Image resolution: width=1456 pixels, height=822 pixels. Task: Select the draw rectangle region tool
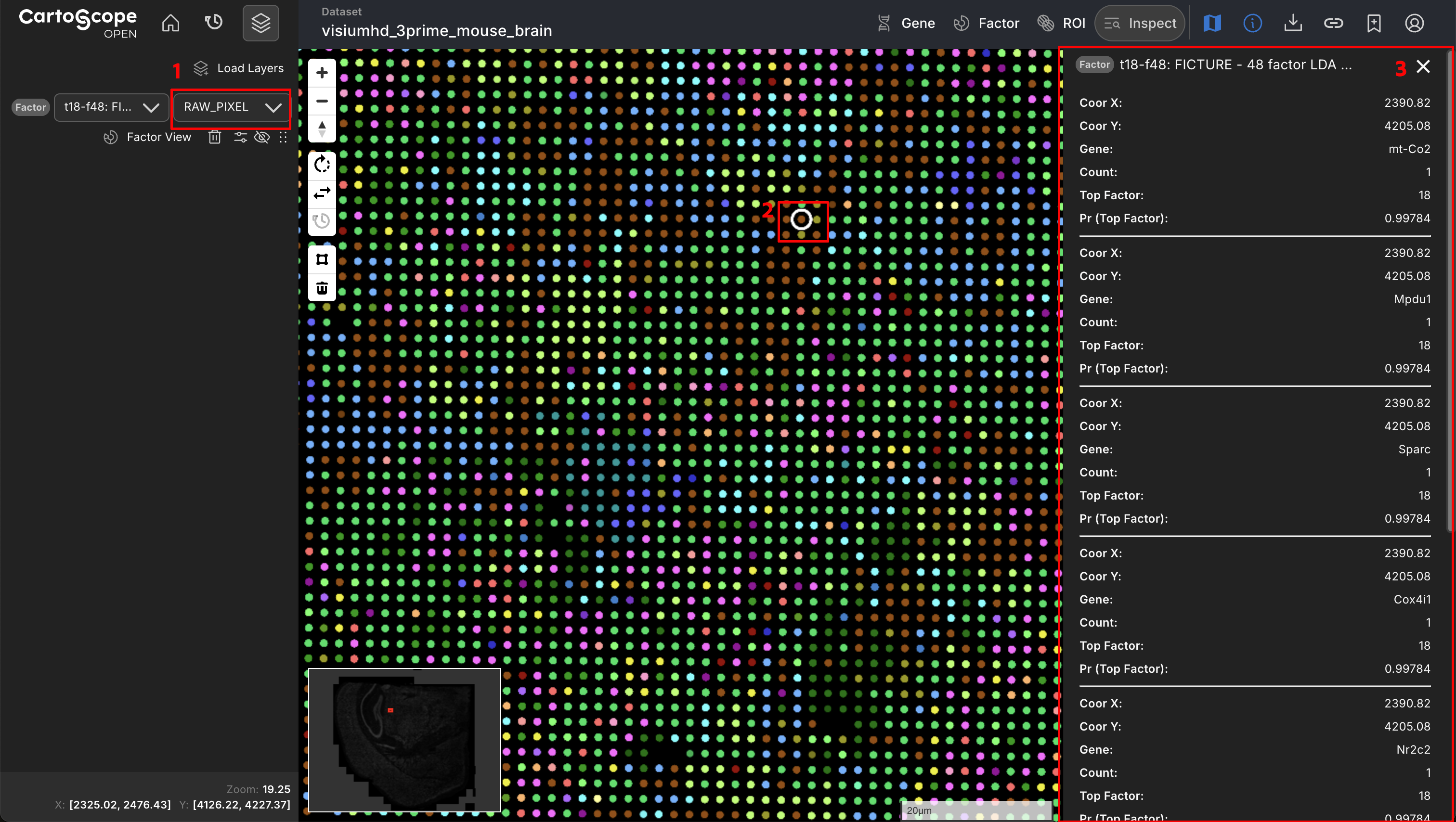pos(322,259)
